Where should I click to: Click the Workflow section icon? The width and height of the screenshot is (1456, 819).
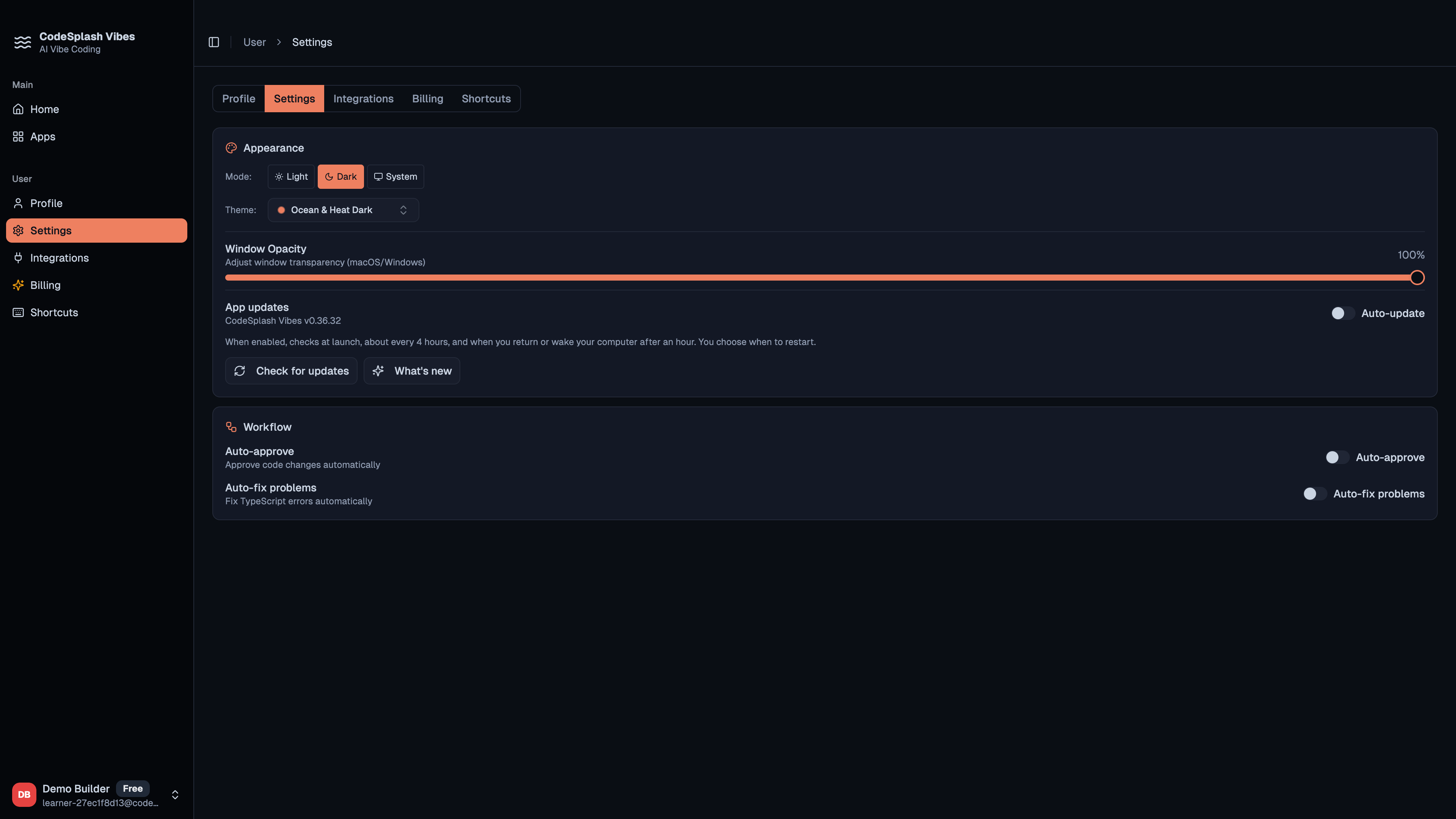(231, 427)
